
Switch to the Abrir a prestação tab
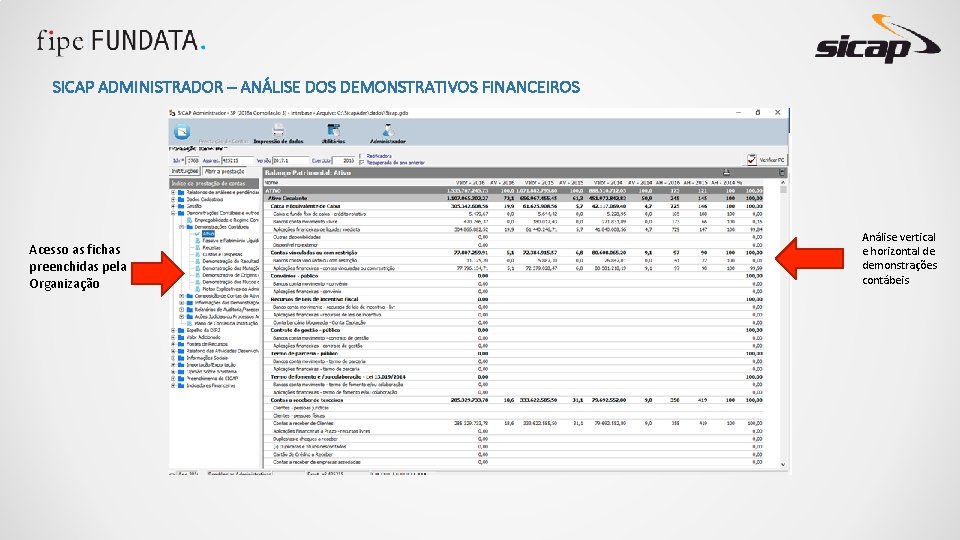click(225, 171)
